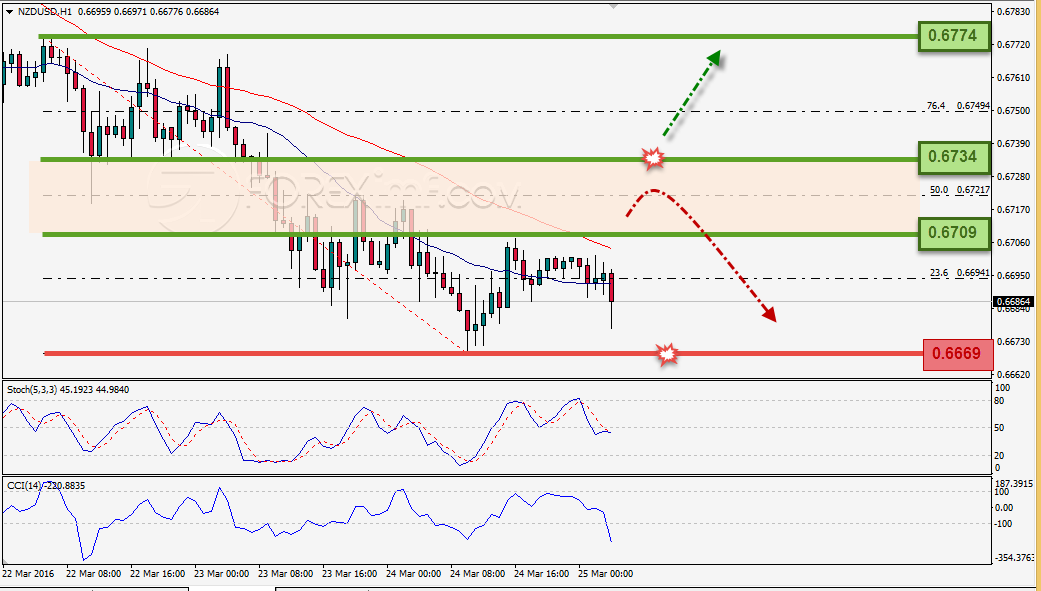Image resolution: width=1041 pixels, height=591 pixels.
Task: Click 0.67720 on the price scale
Action: click(1014, 44)
